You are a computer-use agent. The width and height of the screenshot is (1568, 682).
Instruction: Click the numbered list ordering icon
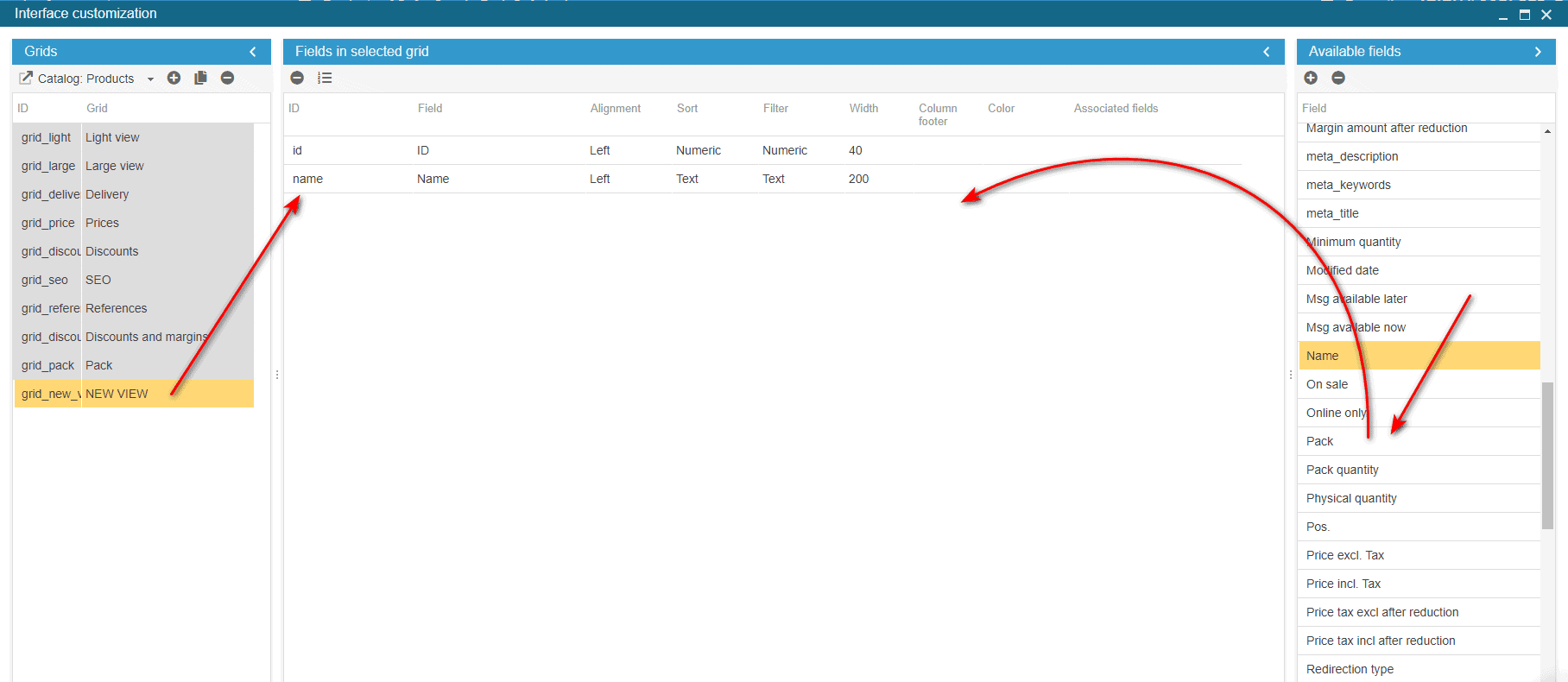[x=325, y=78]
